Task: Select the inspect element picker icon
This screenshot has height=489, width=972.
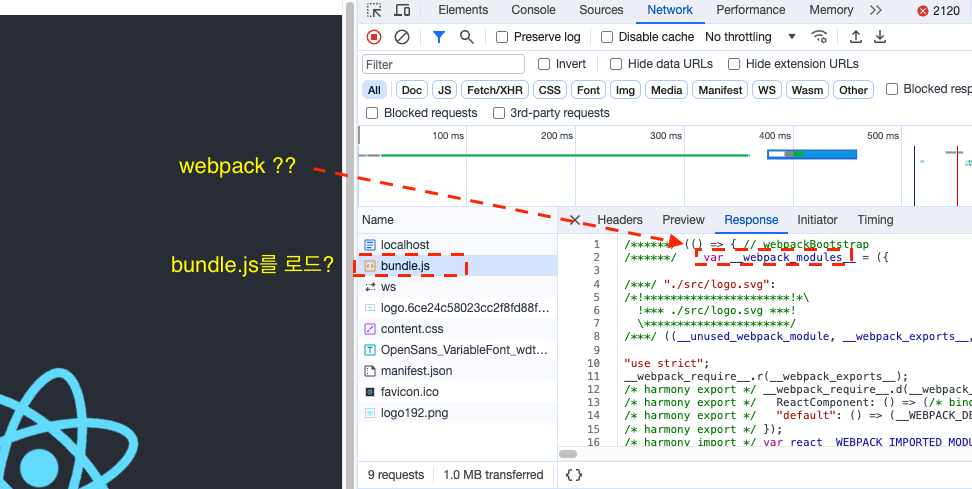Action: click(374, 10)
